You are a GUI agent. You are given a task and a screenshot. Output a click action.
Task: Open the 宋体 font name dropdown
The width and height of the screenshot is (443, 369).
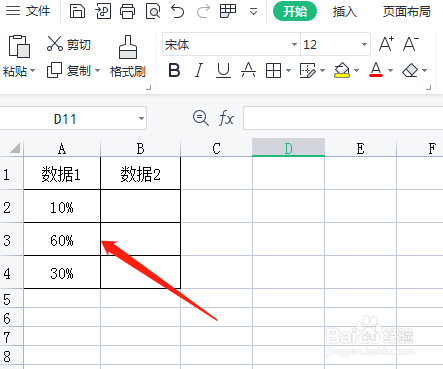coord(294,44)
